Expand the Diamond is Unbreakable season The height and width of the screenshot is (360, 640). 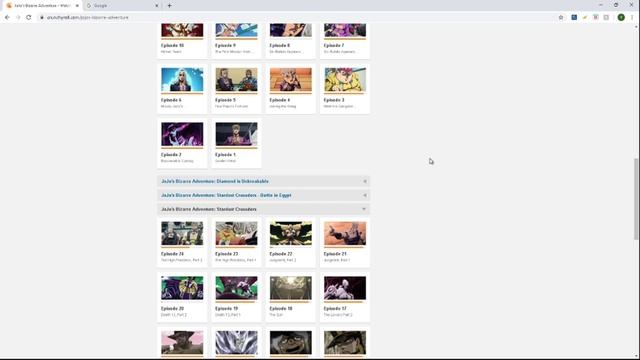pos(263,181)
